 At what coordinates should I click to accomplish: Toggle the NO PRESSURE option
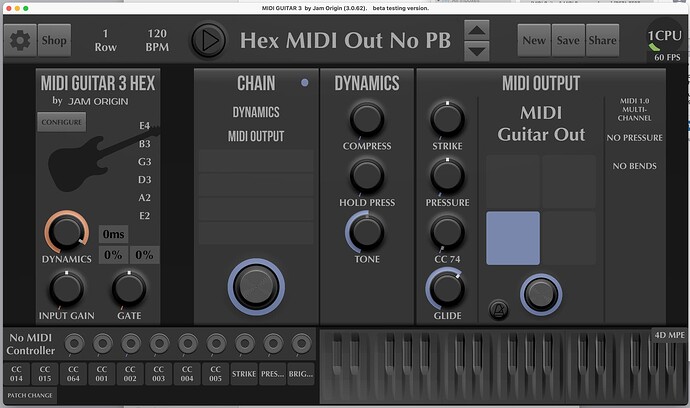pos(635,138)
